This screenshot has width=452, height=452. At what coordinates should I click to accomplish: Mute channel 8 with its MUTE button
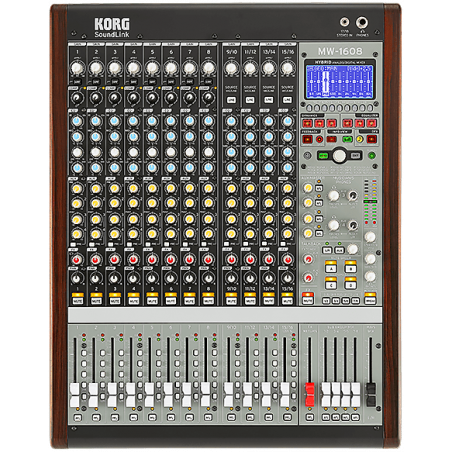[208, 301]
